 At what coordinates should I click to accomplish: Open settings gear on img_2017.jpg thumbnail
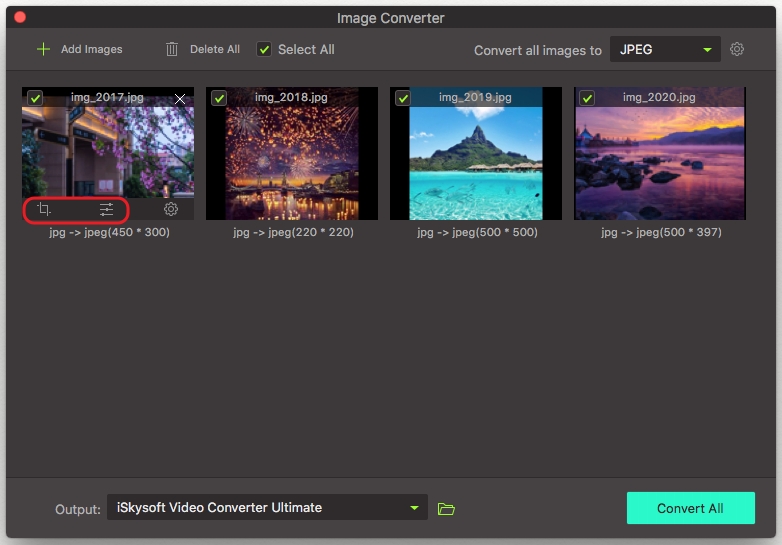171,209
